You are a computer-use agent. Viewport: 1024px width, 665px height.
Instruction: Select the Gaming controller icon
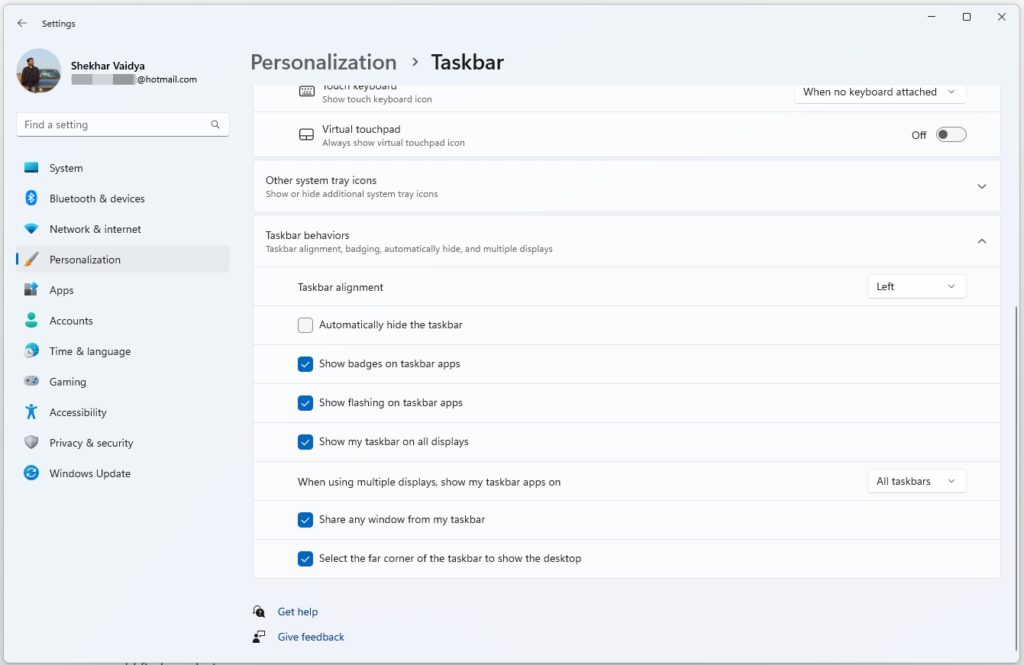pos(31,382)
